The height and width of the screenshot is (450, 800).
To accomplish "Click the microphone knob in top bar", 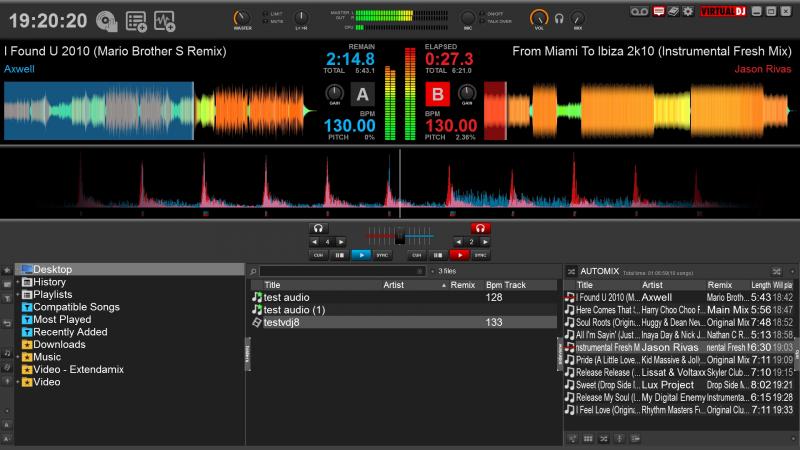I will [468, 18].
